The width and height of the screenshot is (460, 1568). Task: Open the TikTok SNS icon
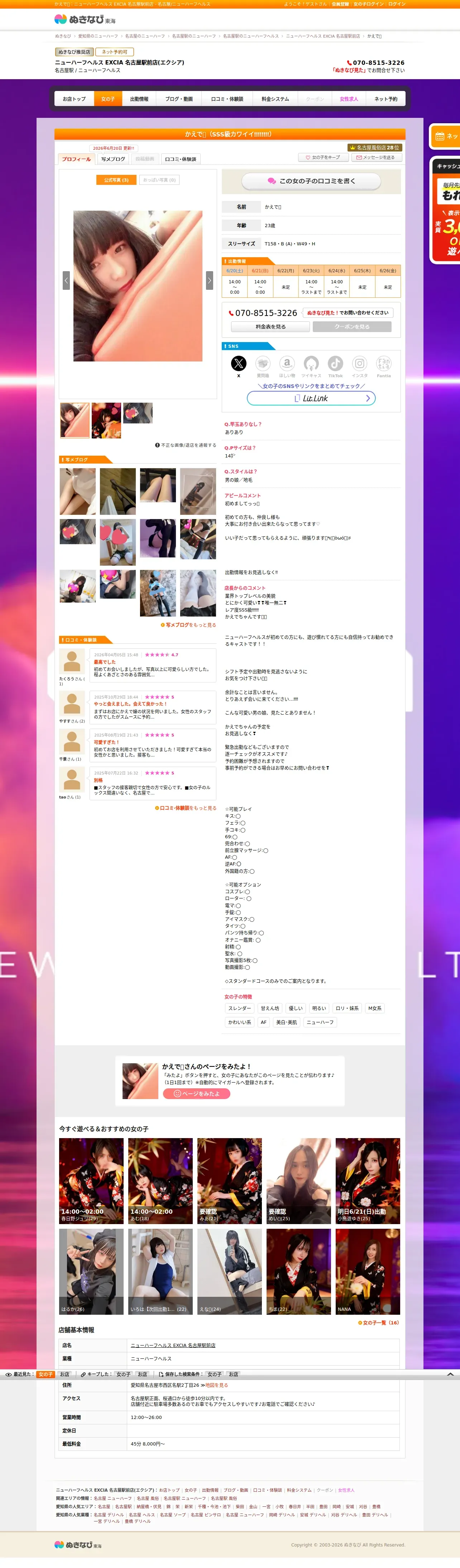pos(335,363)
